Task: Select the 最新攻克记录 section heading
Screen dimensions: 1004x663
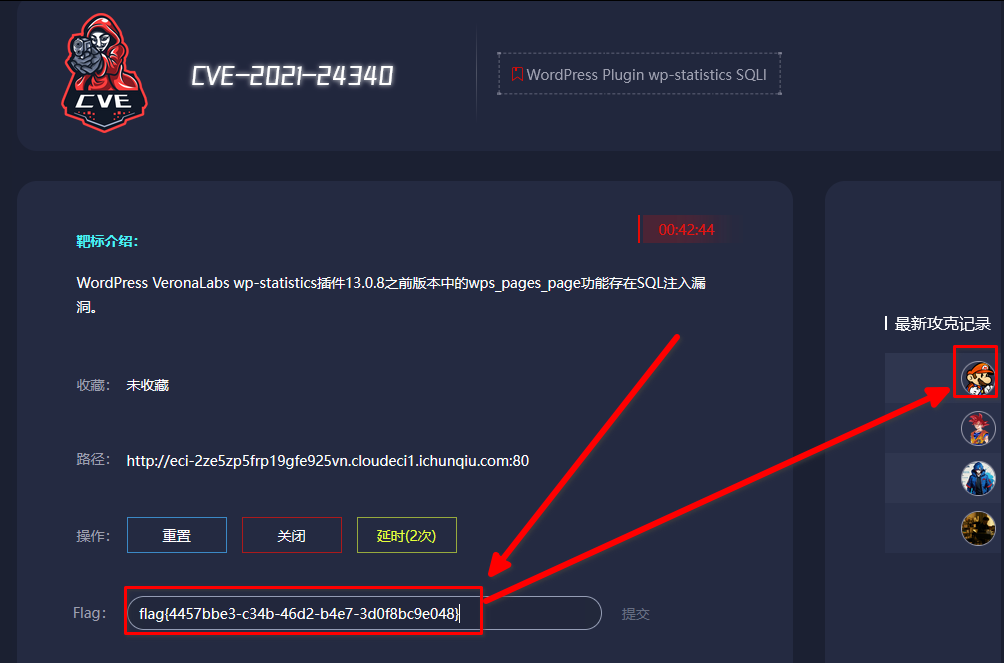Action: point(941,323)
